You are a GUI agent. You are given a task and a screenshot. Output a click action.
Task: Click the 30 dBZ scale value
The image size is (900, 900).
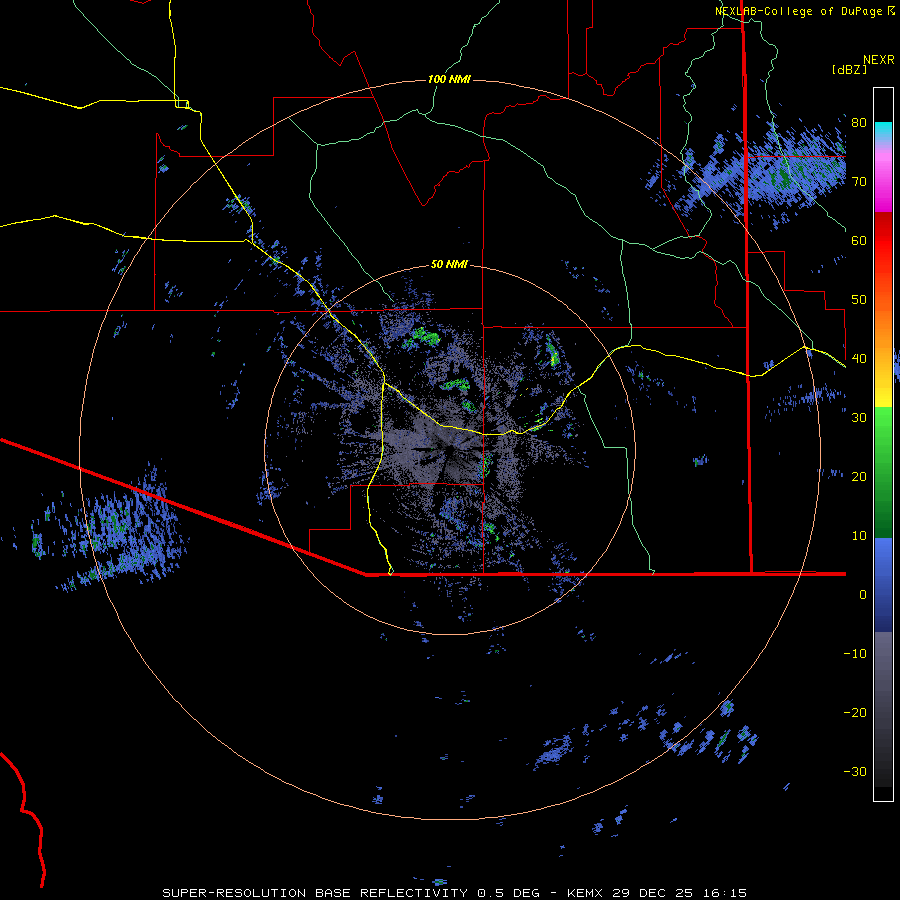click(859, 418)
